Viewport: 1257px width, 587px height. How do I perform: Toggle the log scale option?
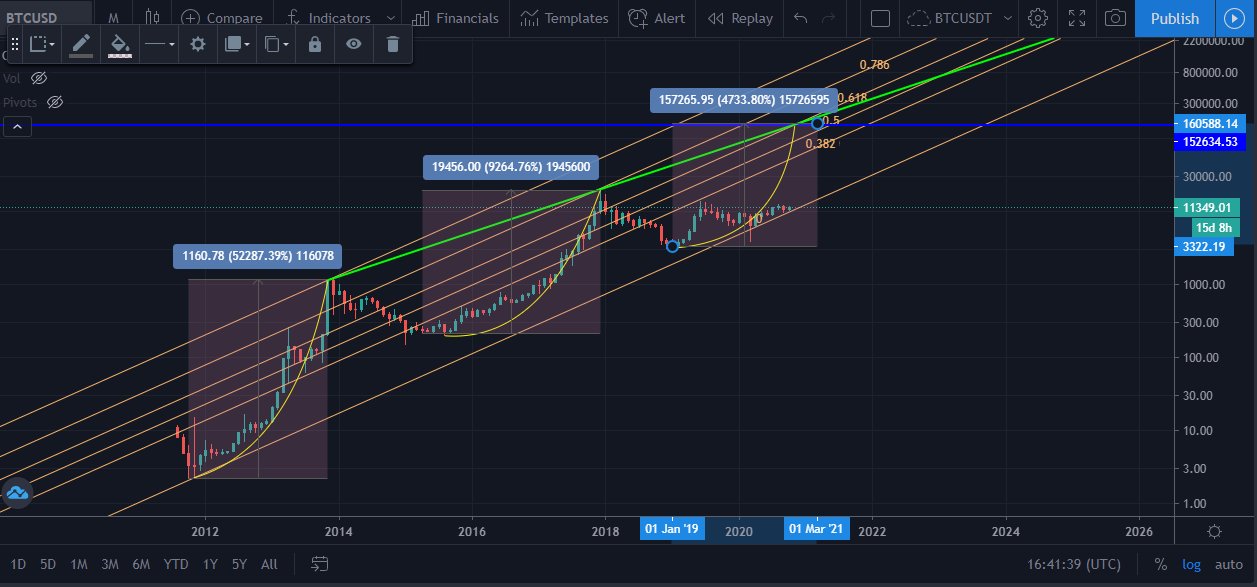click(x=1192, y=564)
